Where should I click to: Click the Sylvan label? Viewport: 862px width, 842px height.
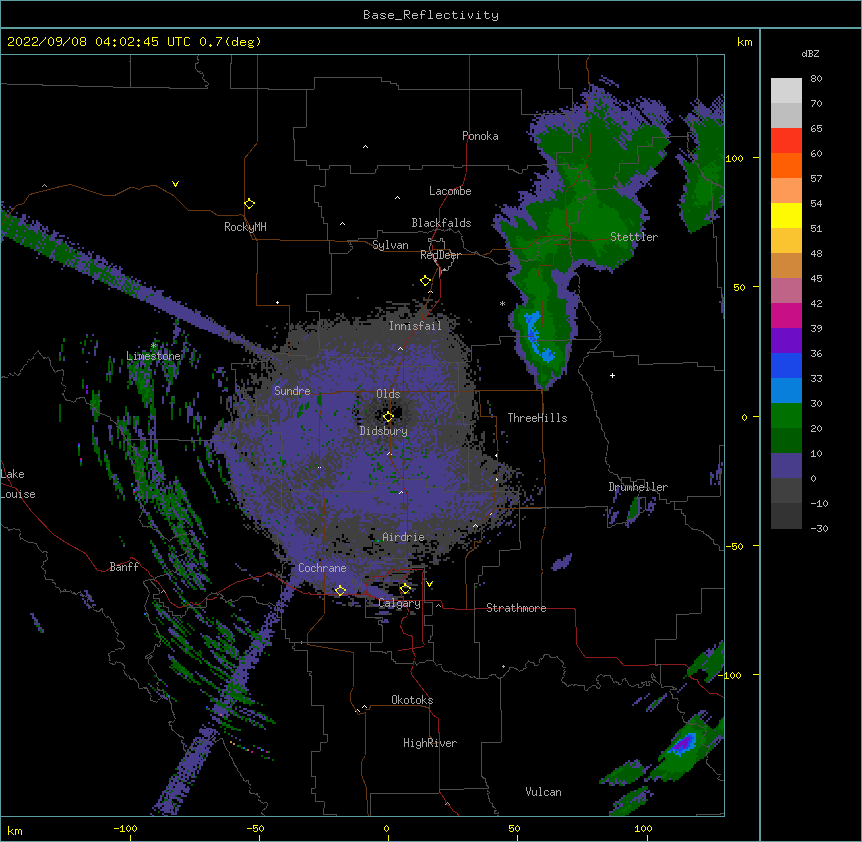click(x=390, y=245)
